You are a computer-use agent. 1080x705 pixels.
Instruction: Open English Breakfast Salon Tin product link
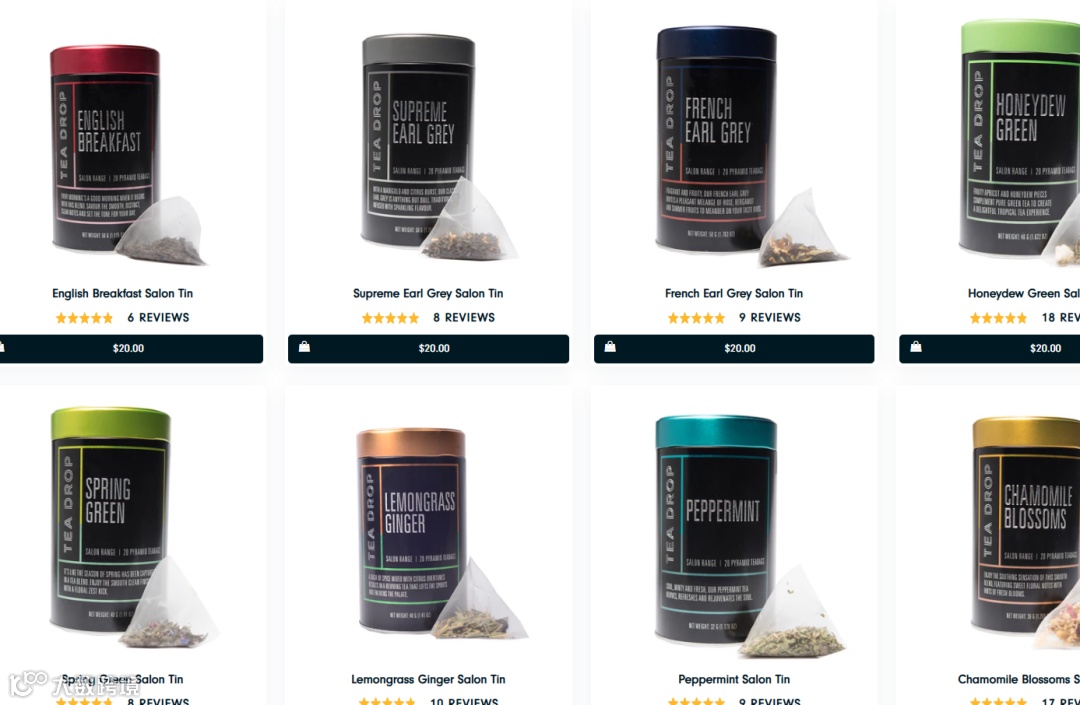[123, 293]
